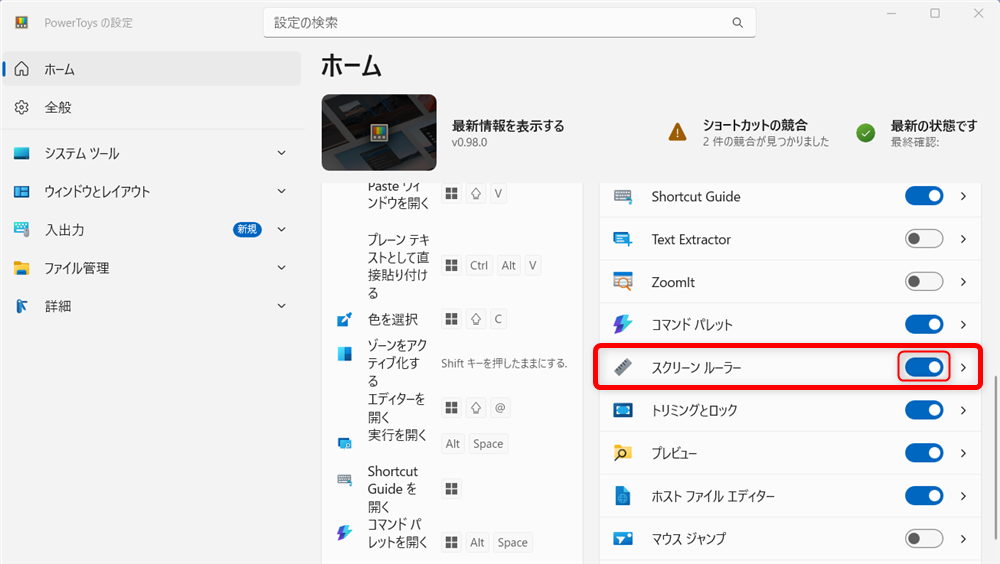Screen dimensions: 1000x564
Task: Click the keyboard icon beside Shortcut Guide を開く
Action: click(344, 480)
